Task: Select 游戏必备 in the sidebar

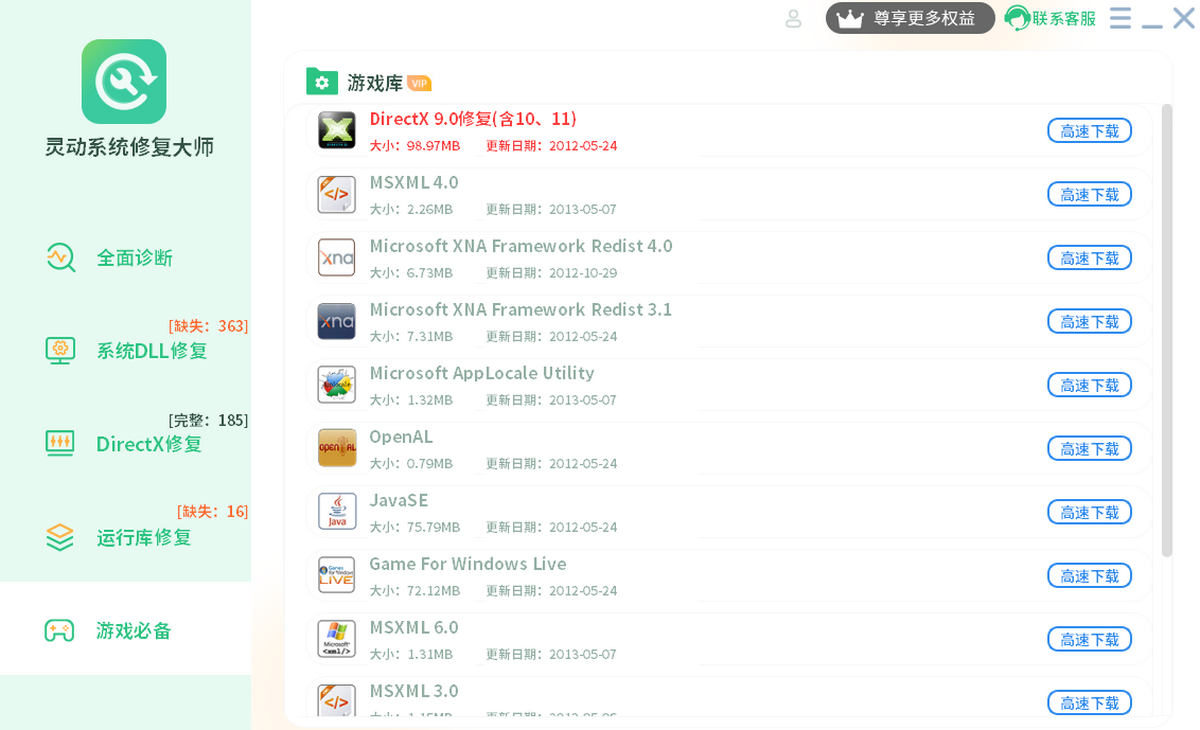Action: [134, 631]
